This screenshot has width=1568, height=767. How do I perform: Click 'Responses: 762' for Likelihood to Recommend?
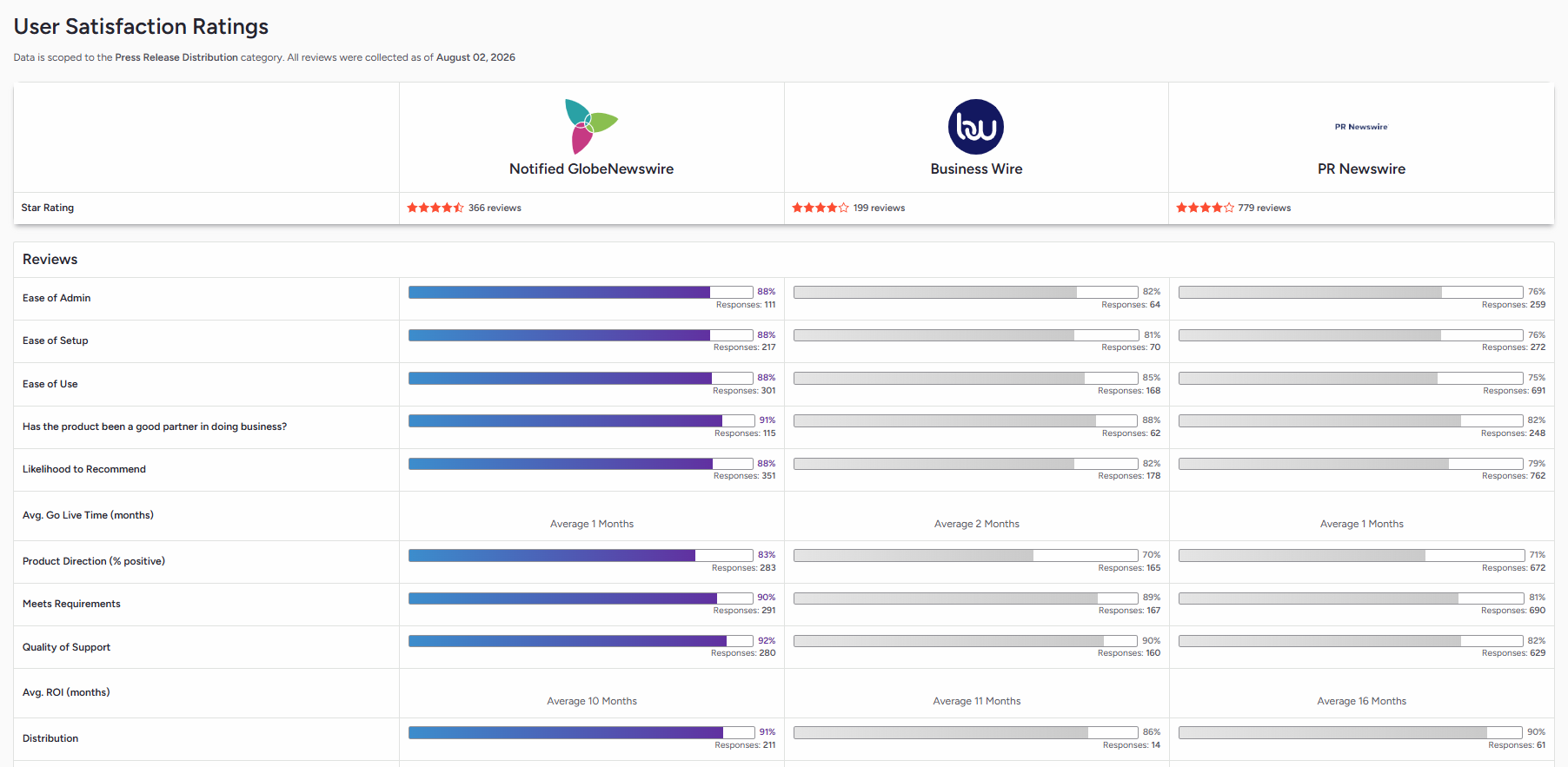point(1514,476)
